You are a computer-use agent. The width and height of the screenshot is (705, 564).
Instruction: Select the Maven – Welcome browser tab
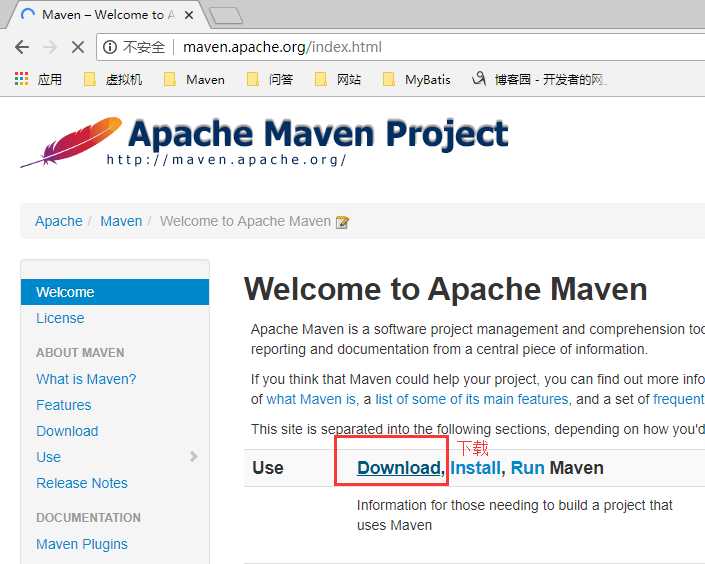click(x=108, y=15)
